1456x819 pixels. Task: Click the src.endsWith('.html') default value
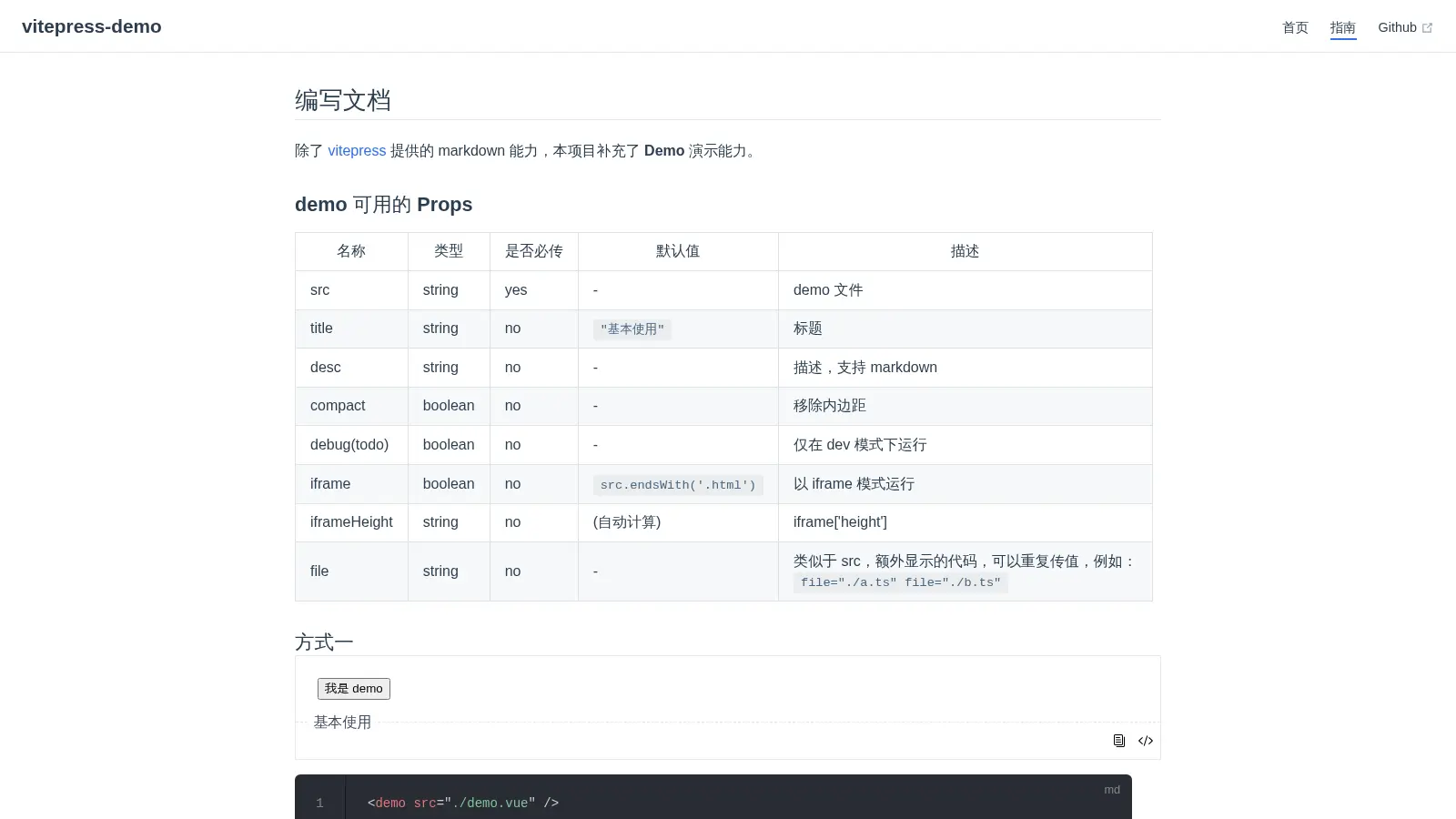(x=678, y=485)
